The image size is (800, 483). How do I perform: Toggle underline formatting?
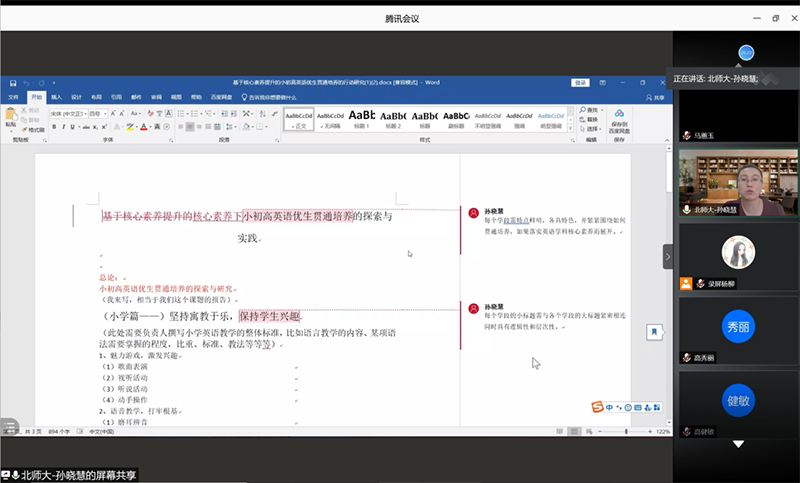[x=75, y=127]
